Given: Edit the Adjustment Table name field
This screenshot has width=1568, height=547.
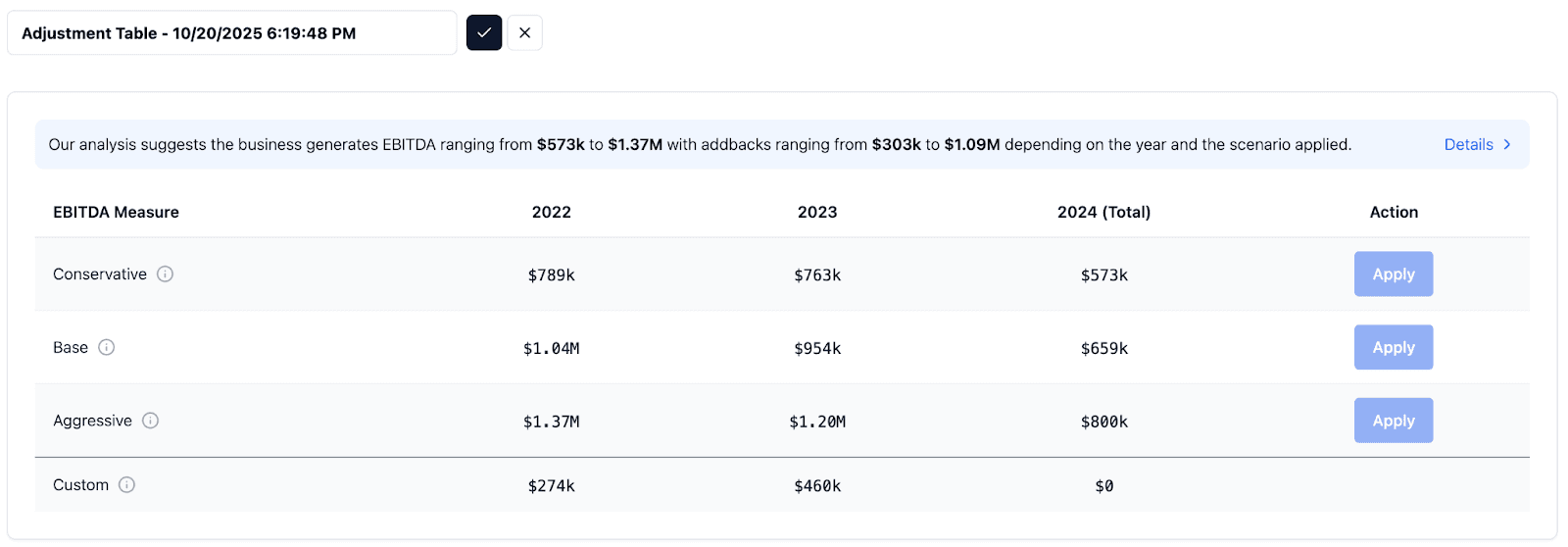Looking at the screenshot, I should [232, 32].
